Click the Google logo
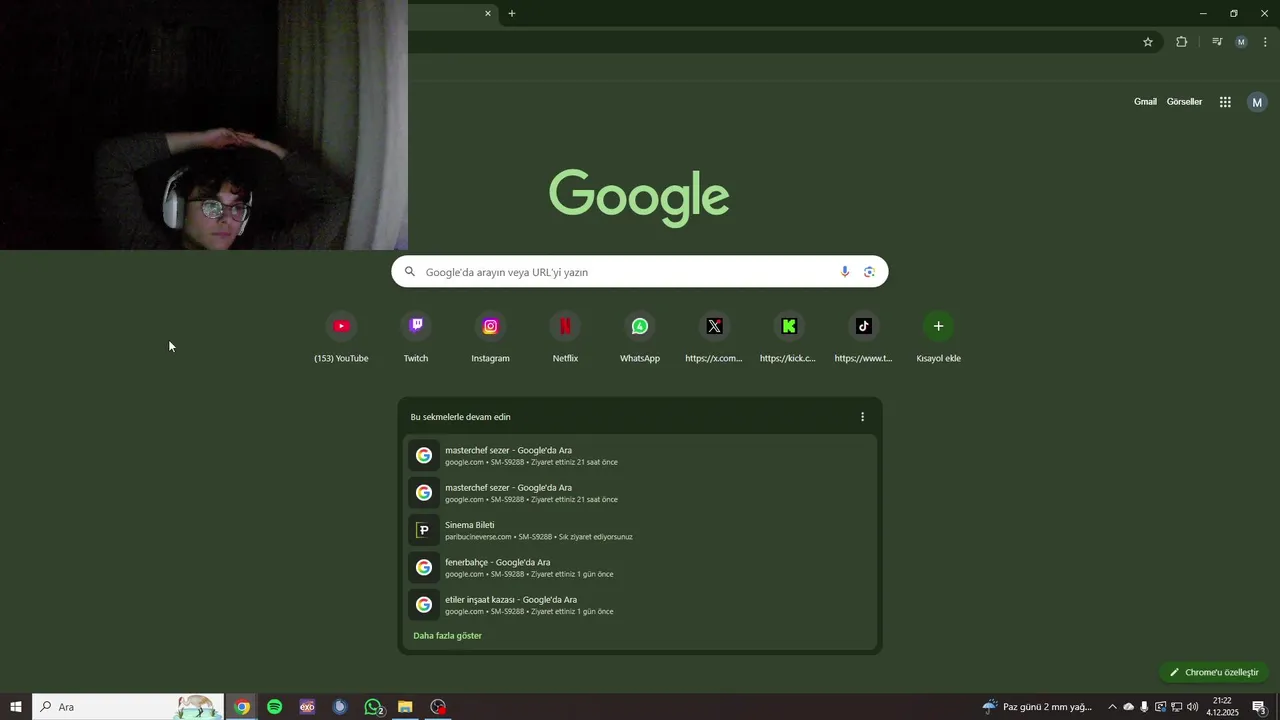Viewport: 1280px width, 720px height. coord(639,196)
